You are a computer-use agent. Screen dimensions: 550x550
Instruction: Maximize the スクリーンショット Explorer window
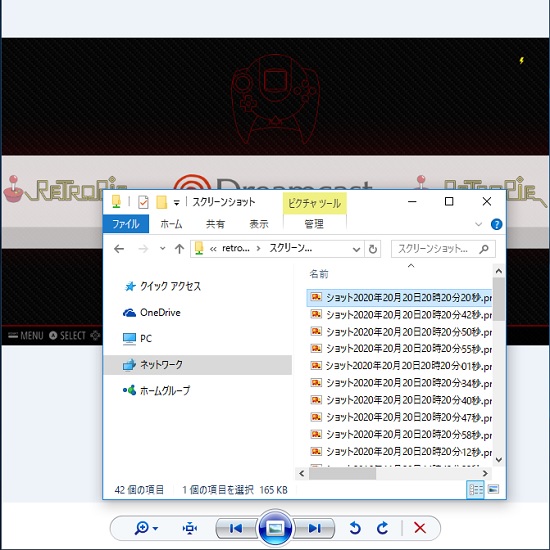point(449,202)
